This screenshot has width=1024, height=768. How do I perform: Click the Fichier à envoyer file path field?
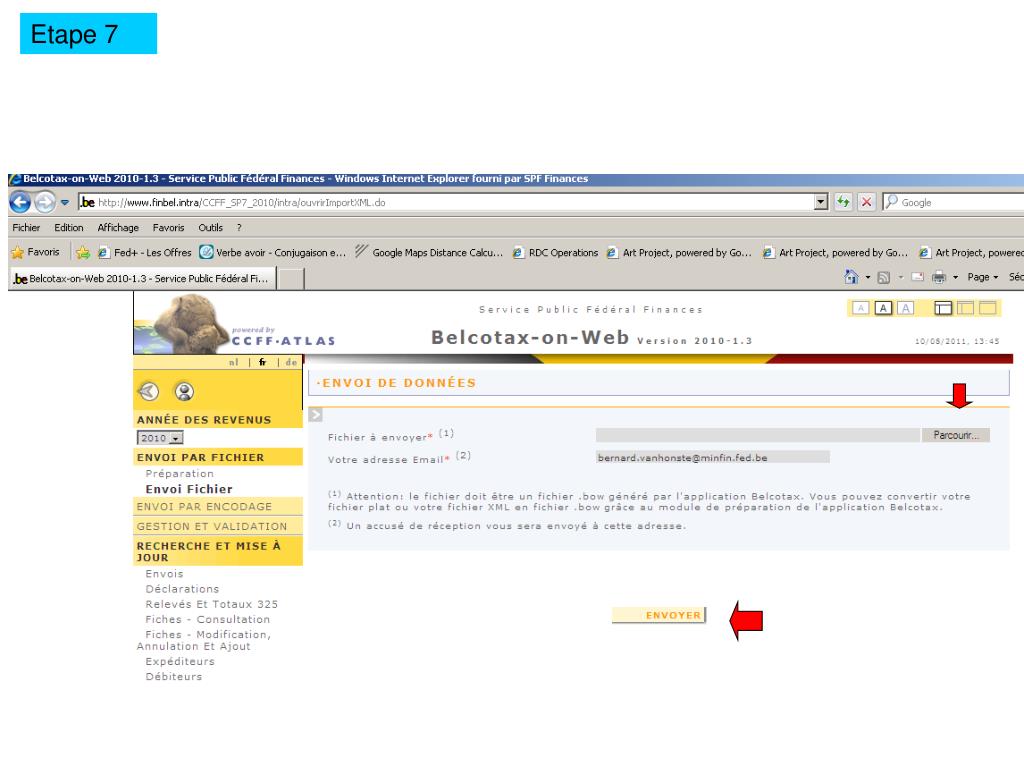coord(758,435)
